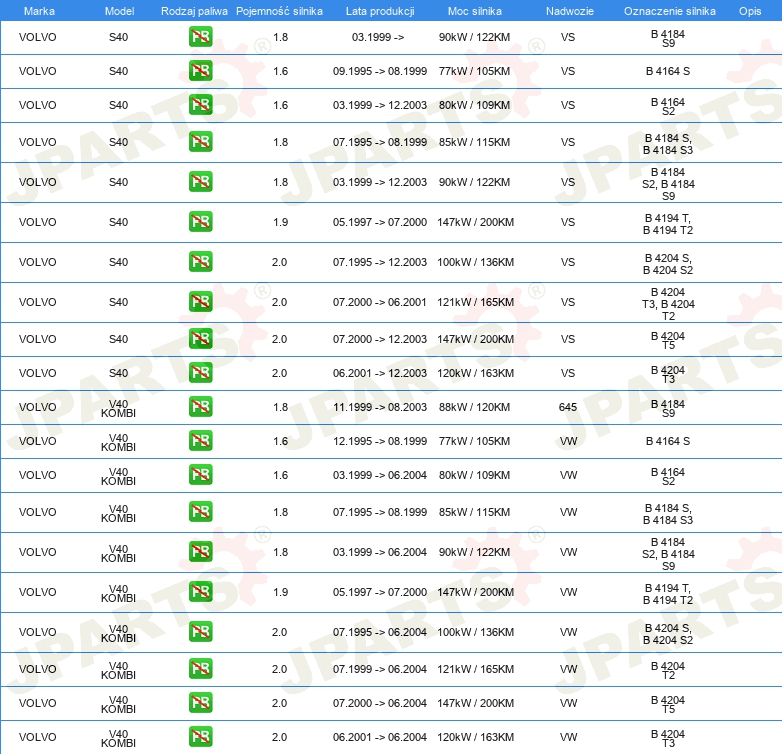Select the power value '88kW / 120KM'
782x754 pixels.
click(x=474, y=407)
